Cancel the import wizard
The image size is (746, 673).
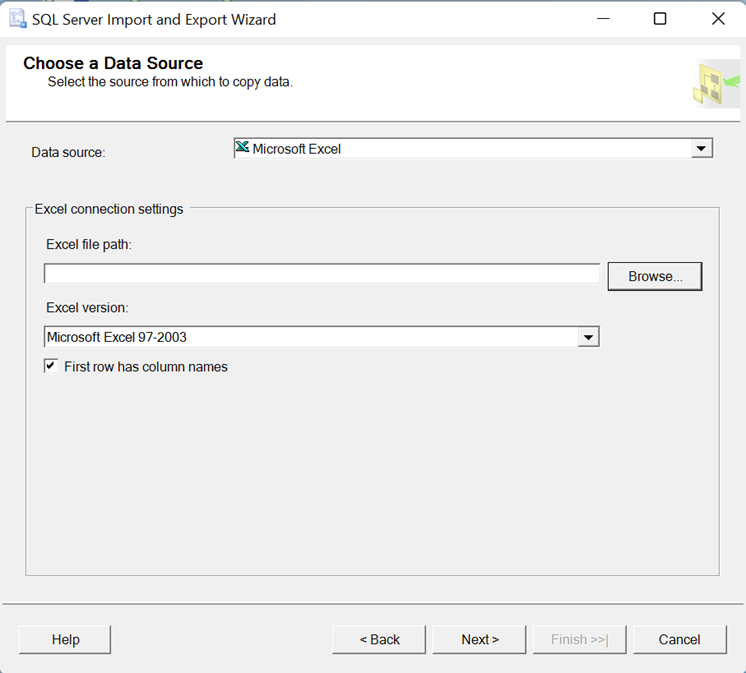click(x=680, y=640)
